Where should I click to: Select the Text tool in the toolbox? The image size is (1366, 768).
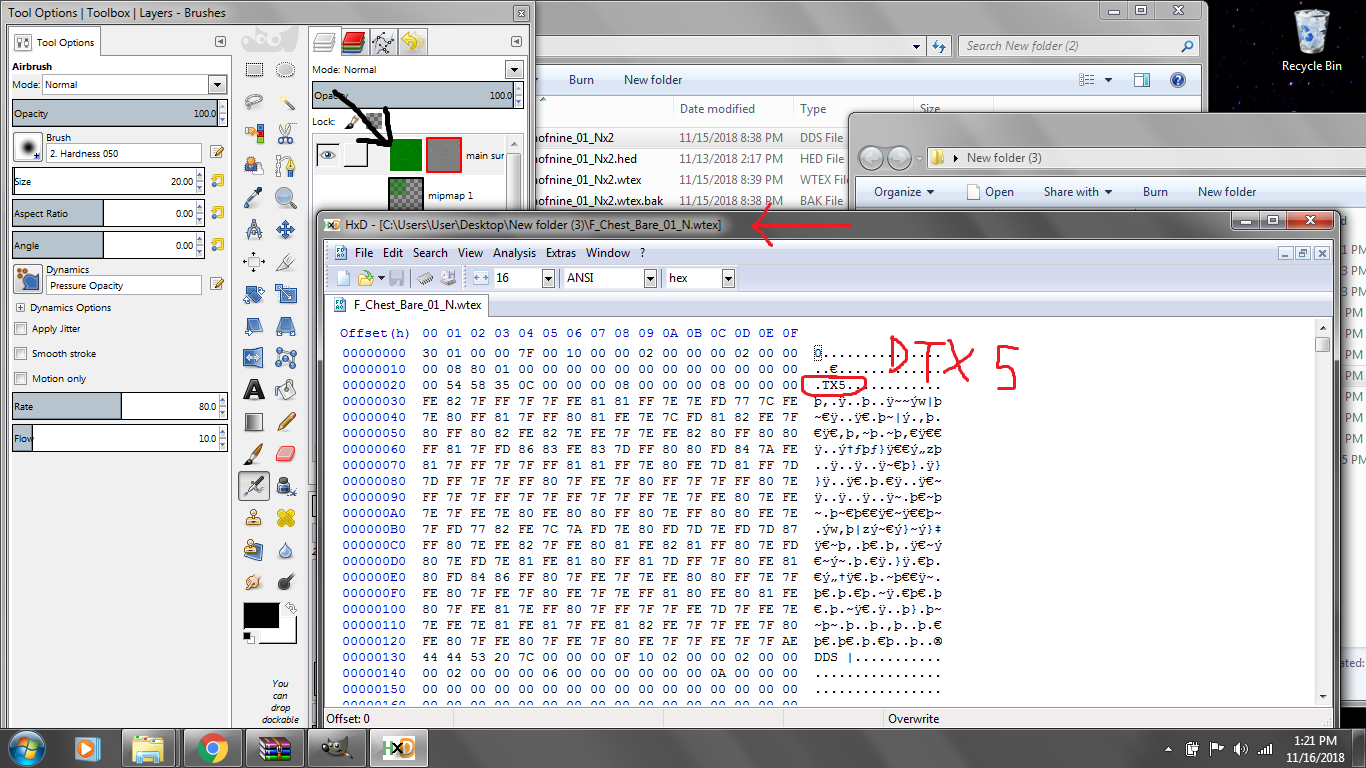254,389
